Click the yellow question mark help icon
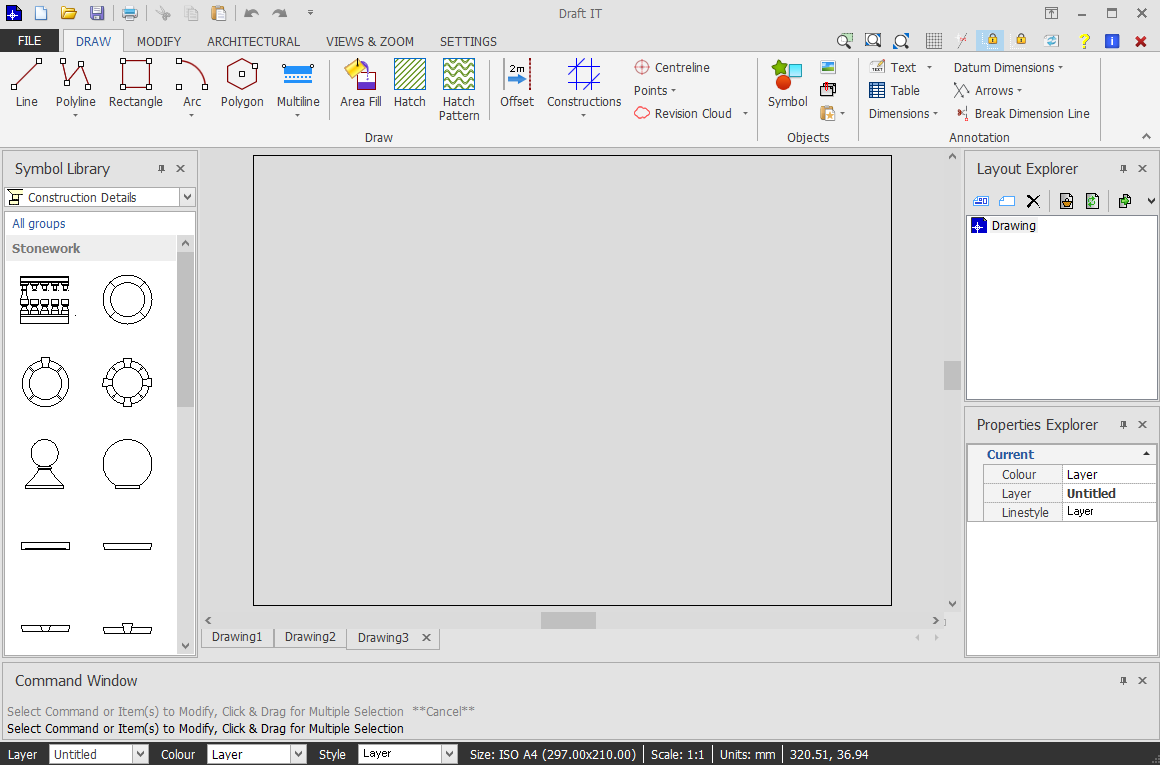 1085,41
